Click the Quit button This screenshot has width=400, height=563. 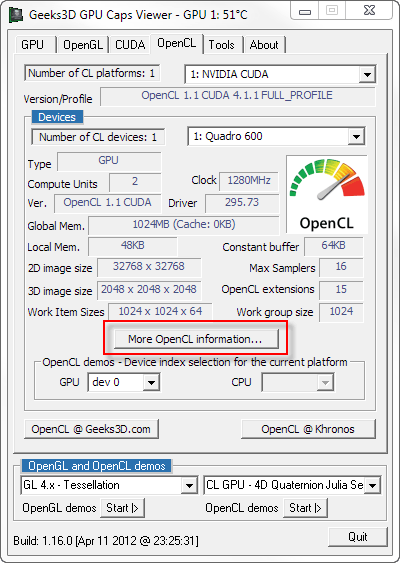[x=358, y=537]
